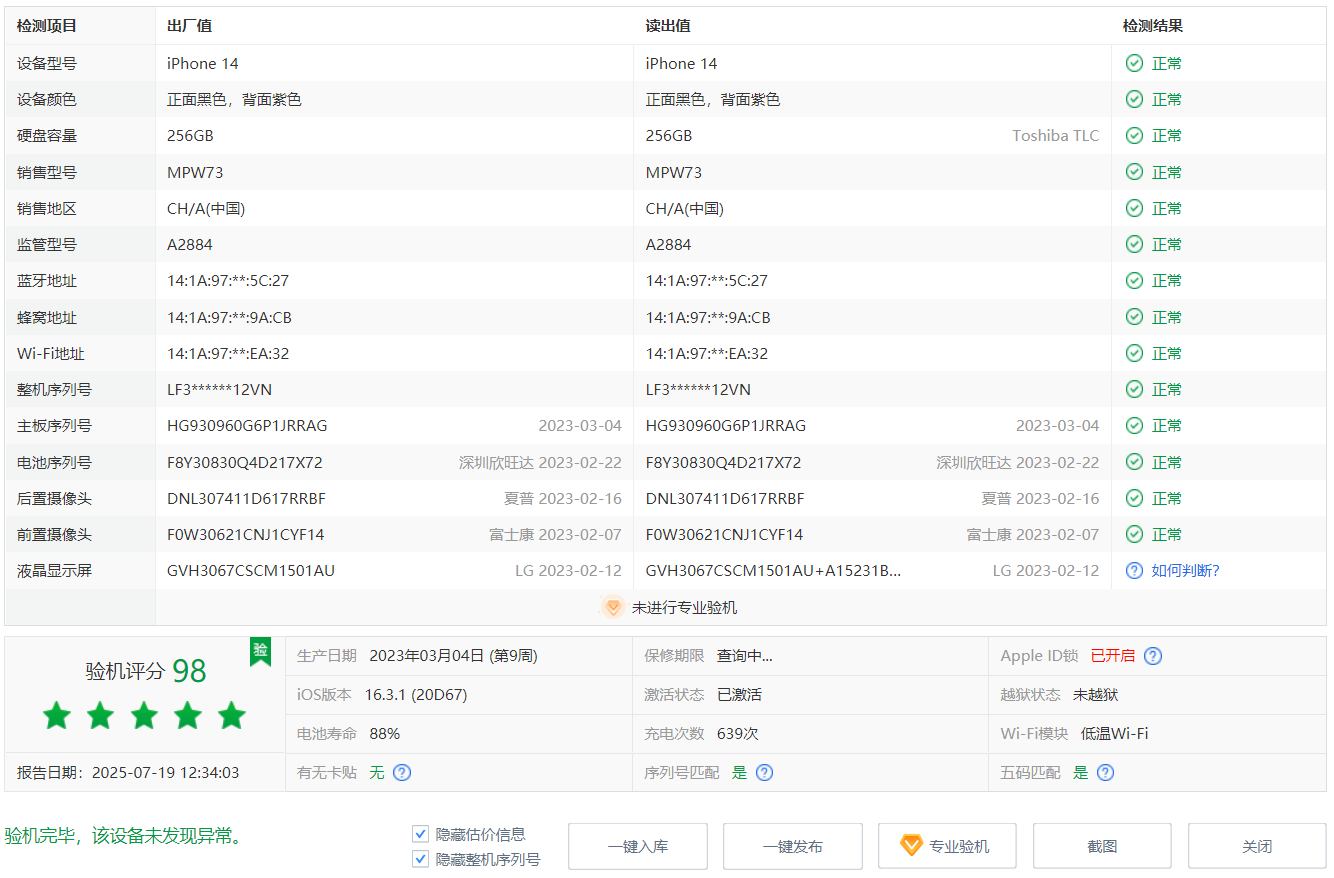Click the 检测结果 column header
1334x878 pixels.
point(1153,26)
